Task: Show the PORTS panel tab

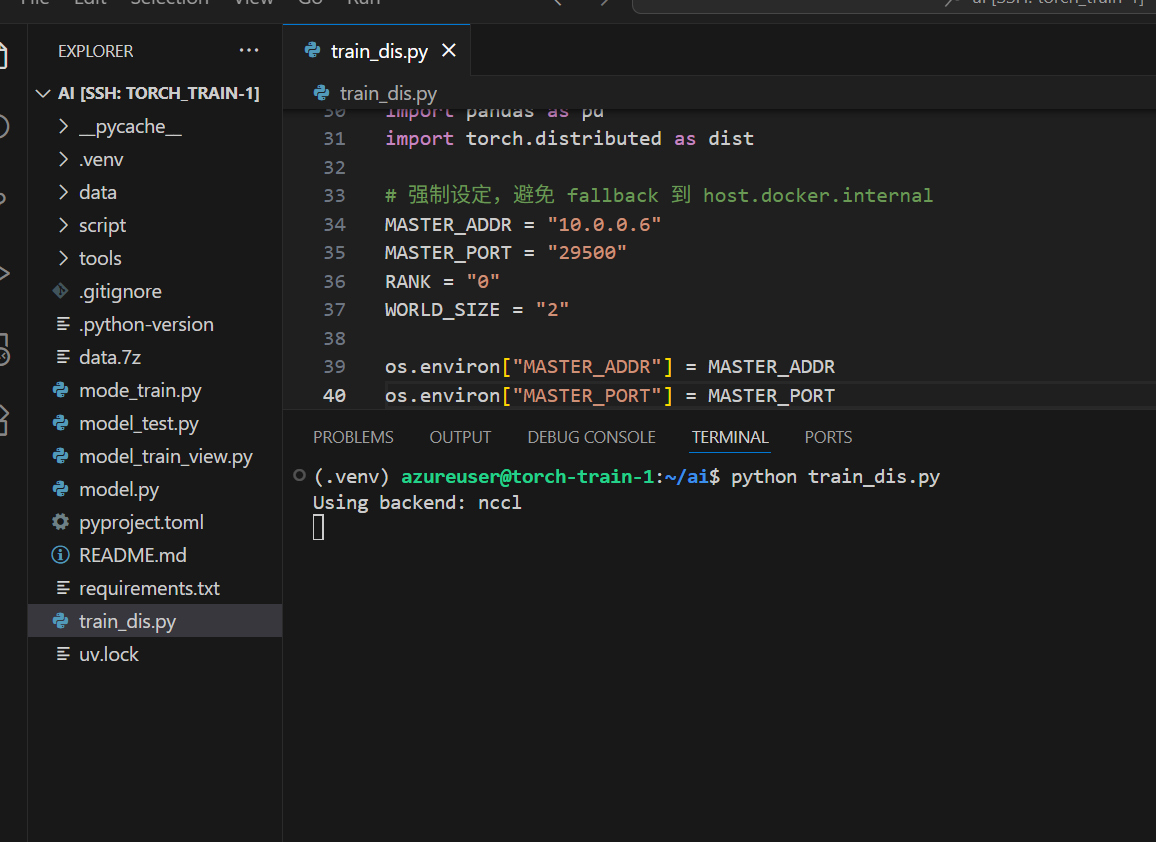Action: point(828,438)
